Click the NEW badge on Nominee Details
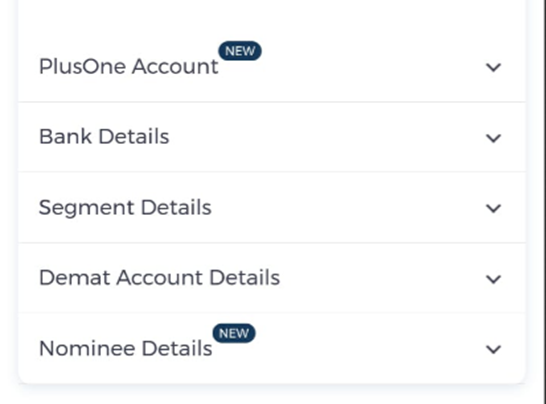Screen dimensions: 546x404 point(234,333)
